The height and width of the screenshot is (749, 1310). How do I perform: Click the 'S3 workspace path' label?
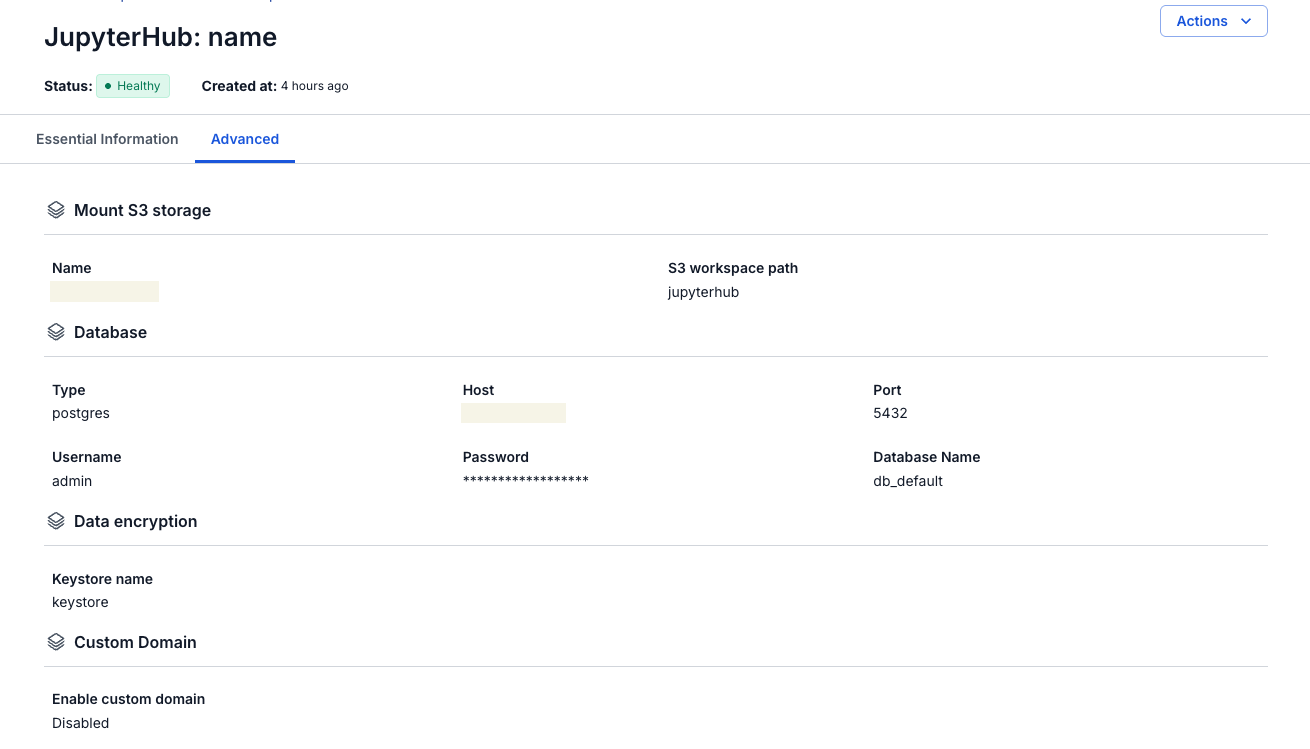(x=733, y=268)
